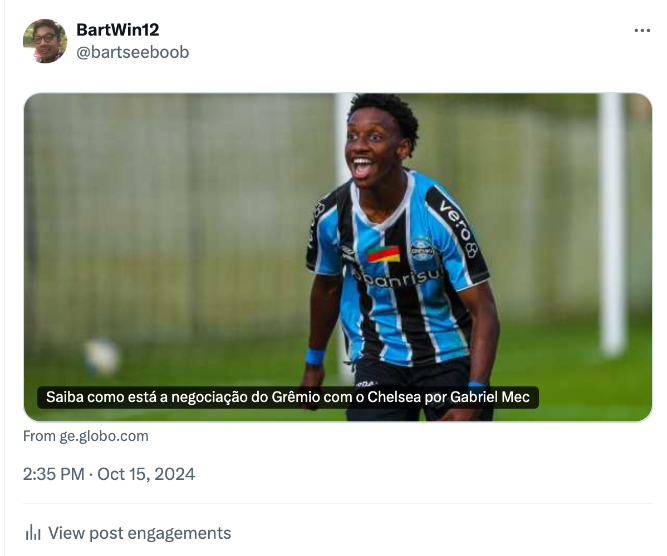Open the three-dot more options menu
The height and width of the screenshot is (556, 667).
[642, 31]
